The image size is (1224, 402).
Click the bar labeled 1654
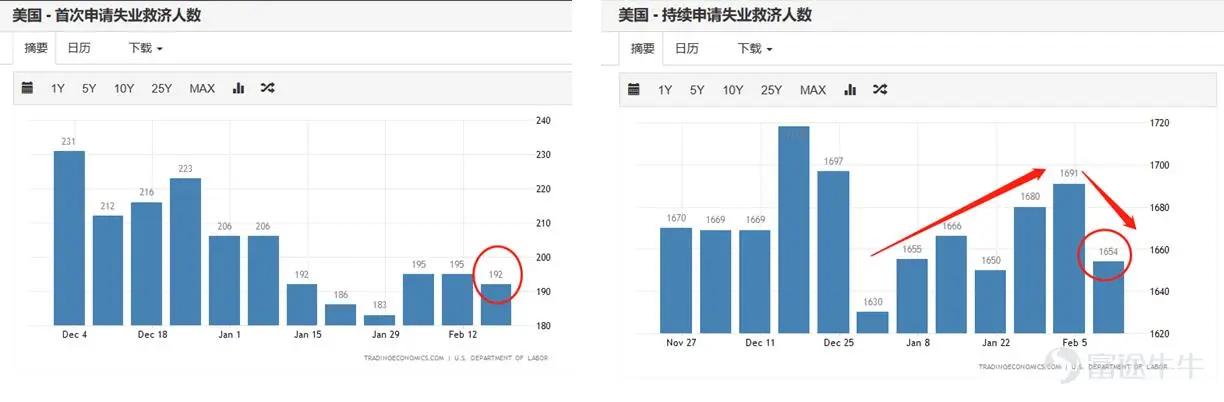click(x=1108, y=297)
